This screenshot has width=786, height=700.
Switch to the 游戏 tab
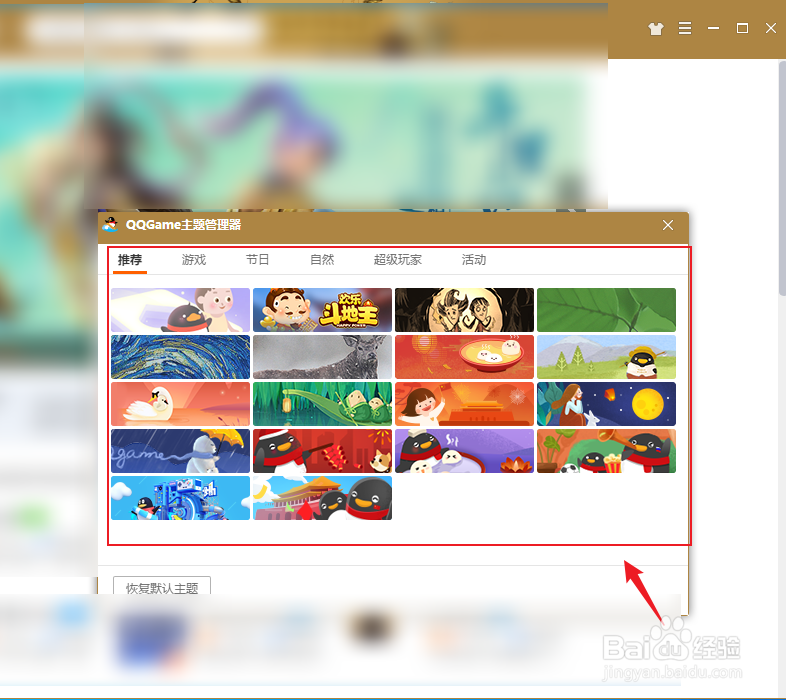click(x=194, y=260)
